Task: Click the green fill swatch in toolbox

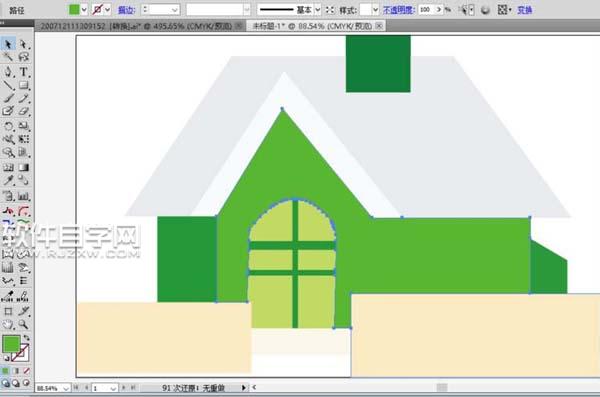Action: [x=11, y=344]
